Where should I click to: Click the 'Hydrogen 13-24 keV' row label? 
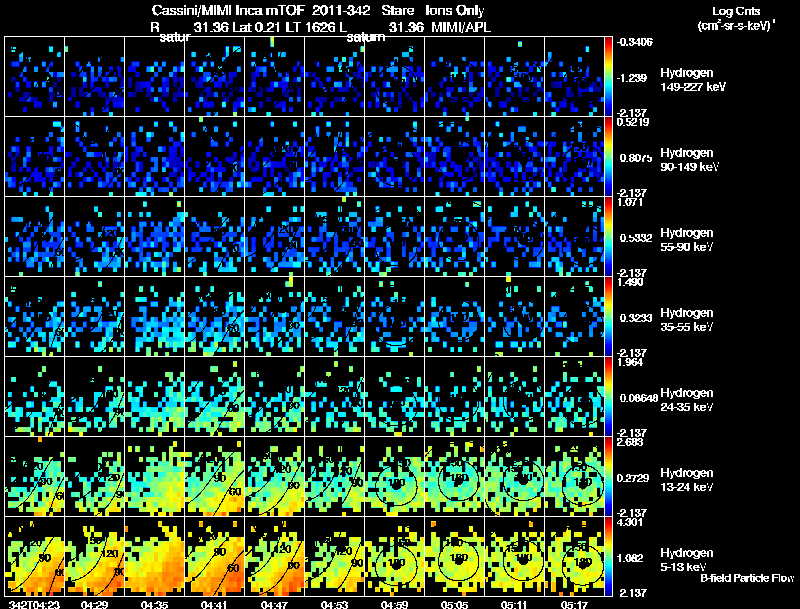(687, 480)
